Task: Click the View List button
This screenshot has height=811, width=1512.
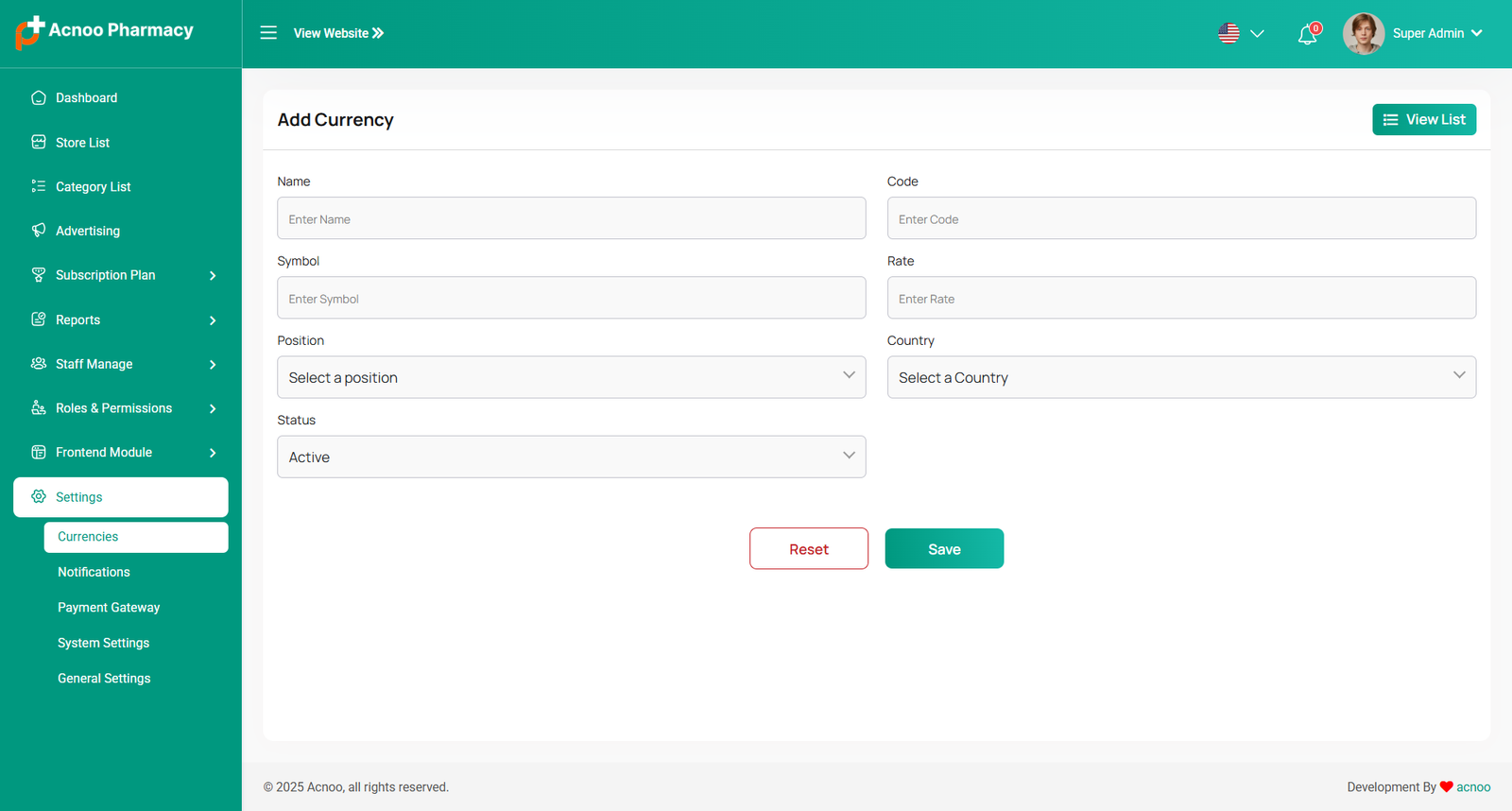Action: 1424,119
